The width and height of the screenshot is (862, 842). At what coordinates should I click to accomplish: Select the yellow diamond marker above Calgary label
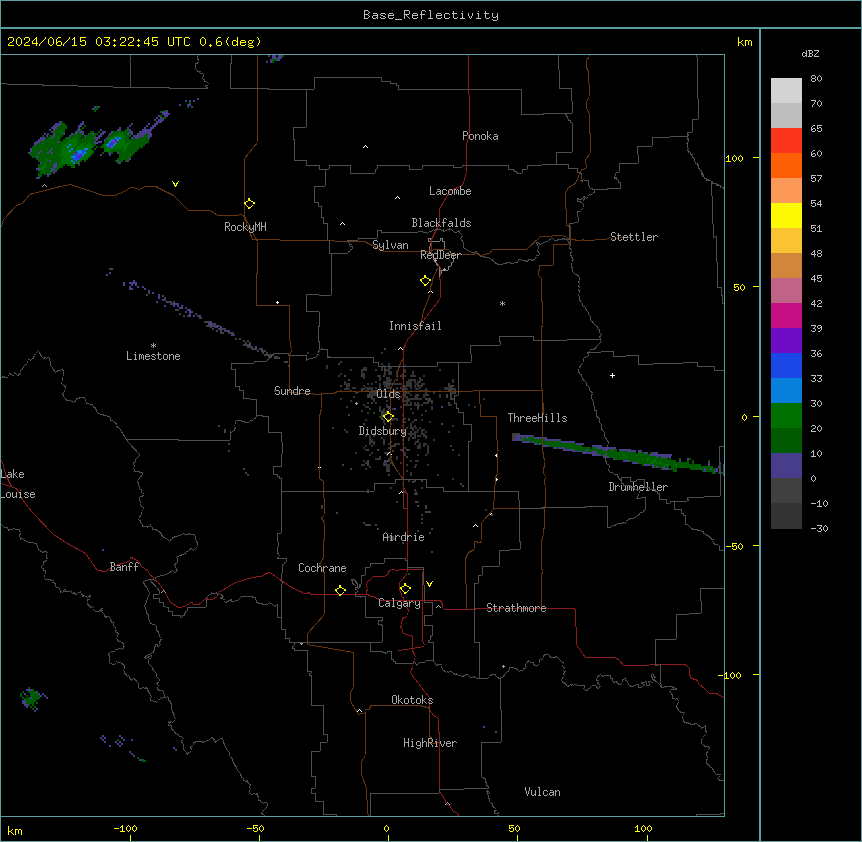pos(405,589)
